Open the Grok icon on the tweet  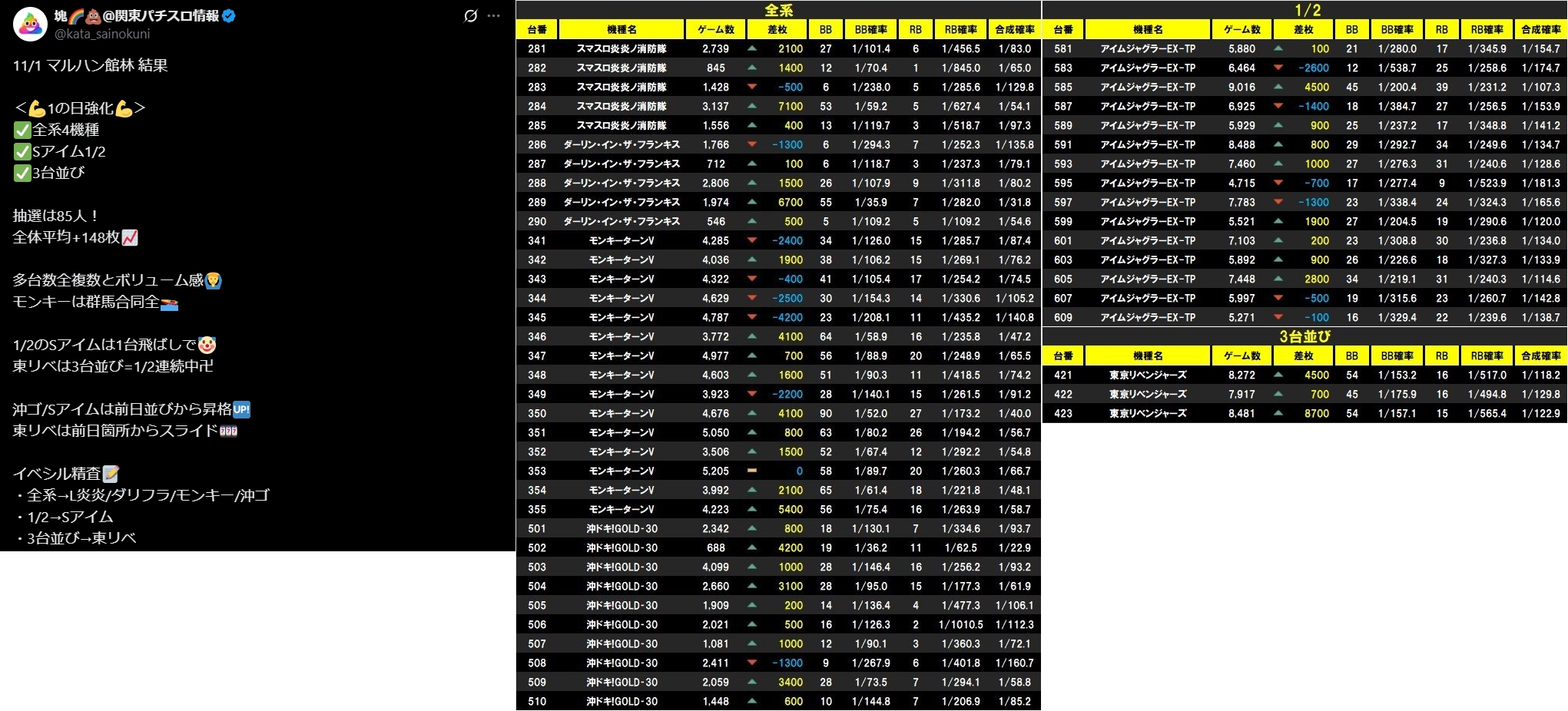pyautogui.click(x=471, y=15)
